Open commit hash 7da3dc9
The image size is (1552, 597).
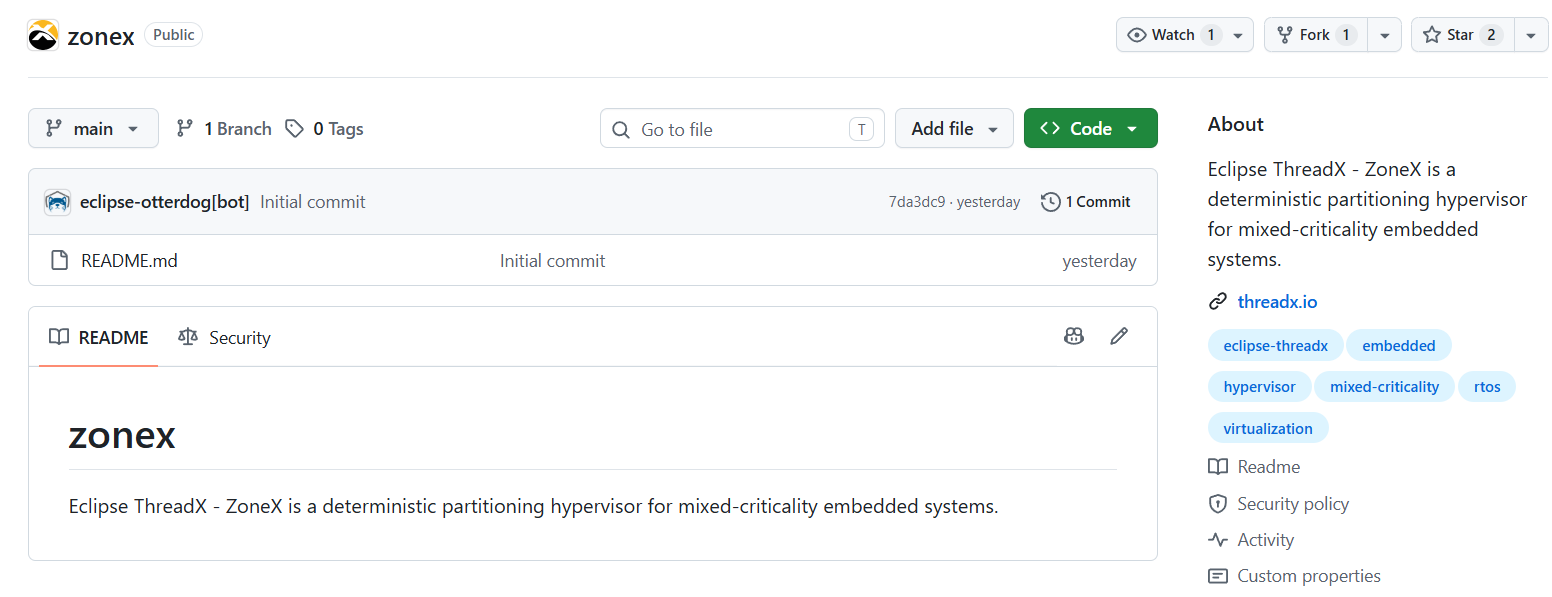917,202
